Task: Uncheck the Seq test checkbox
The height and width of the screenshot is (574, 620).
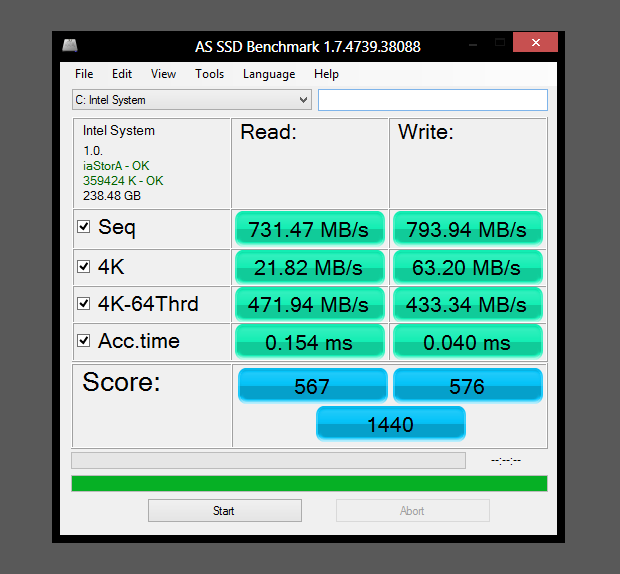Action: pos(83,227)
